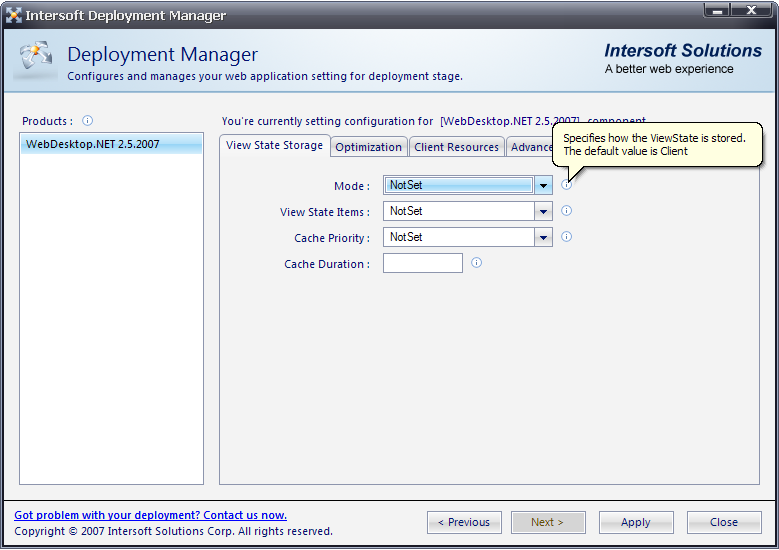
Task: Open the Mode dropdown list
Action: point(543,185)
